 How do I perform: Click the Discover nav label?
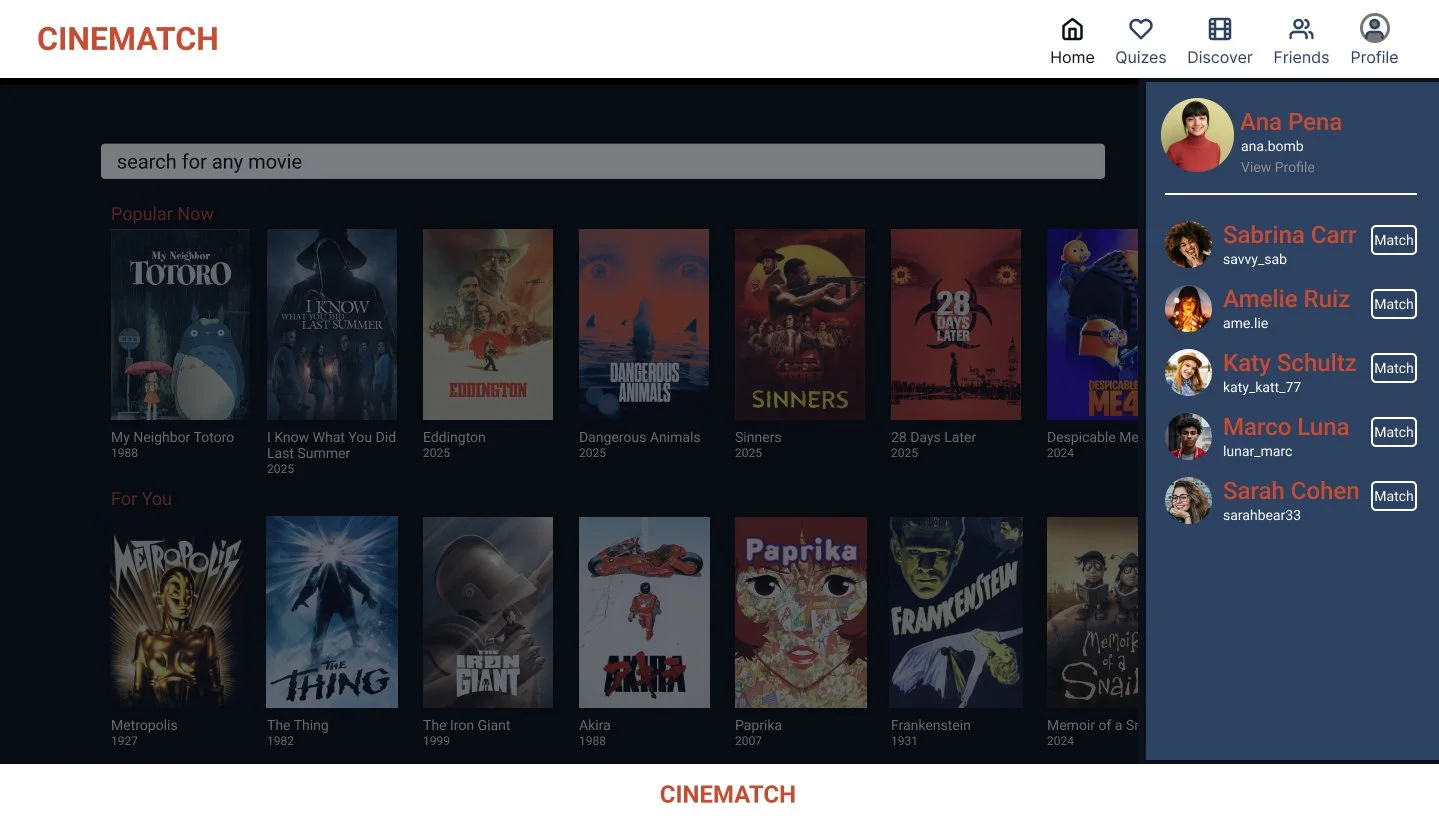point(1220,57)
